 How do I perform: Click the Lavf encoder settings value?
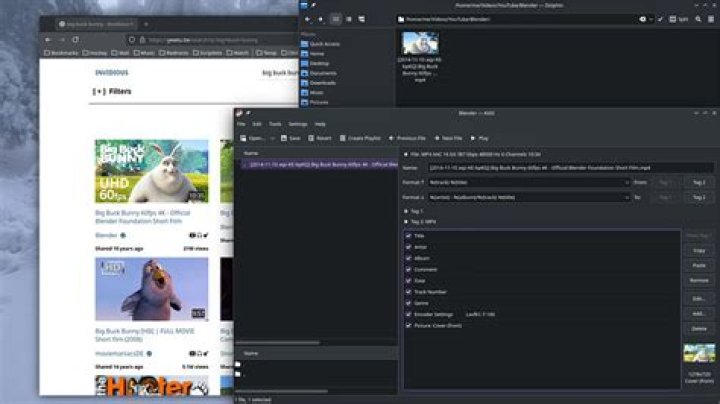[x=480, y=314]
